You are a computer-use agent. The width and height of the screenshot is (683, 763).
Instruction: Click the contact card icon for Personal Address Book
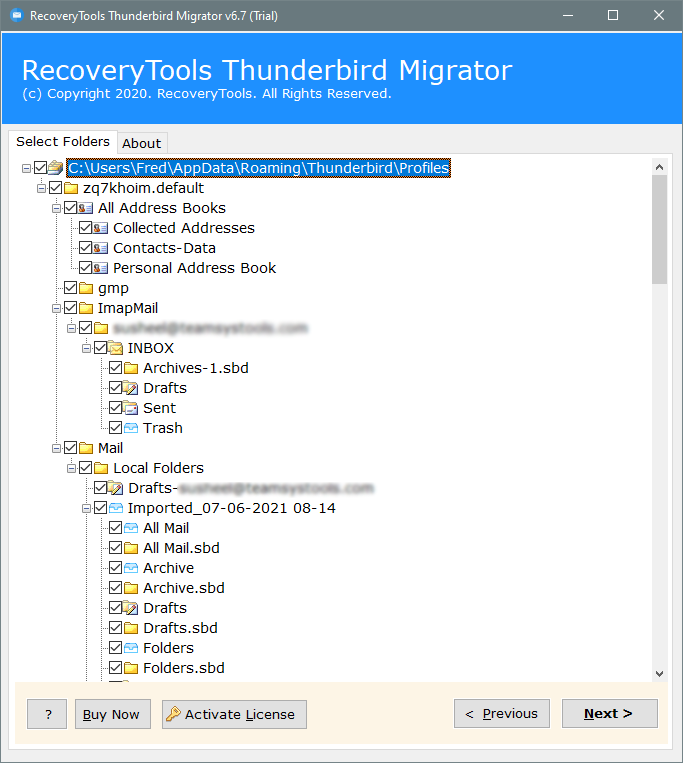tap(101, 268)
